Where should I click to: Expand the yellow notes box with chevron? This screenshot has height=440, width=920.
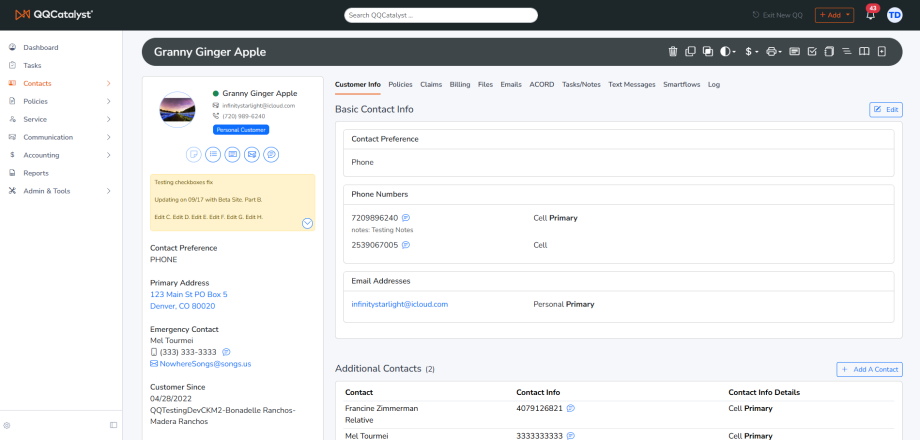(x=307, y=223)
